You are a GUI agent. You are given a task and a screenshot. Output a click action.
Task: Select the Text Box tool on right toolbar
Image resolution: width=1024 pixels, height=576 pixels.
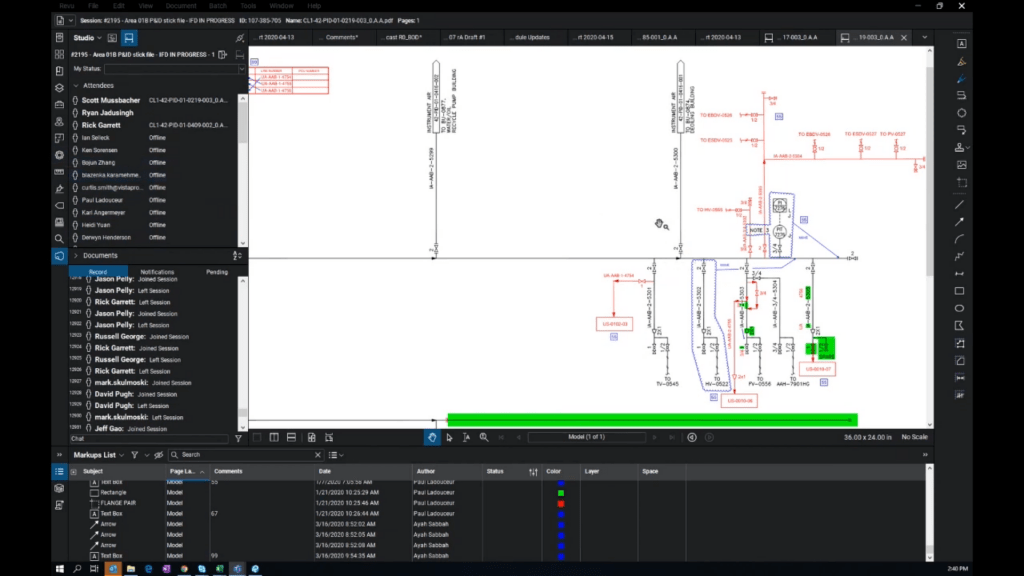point(962,44)
